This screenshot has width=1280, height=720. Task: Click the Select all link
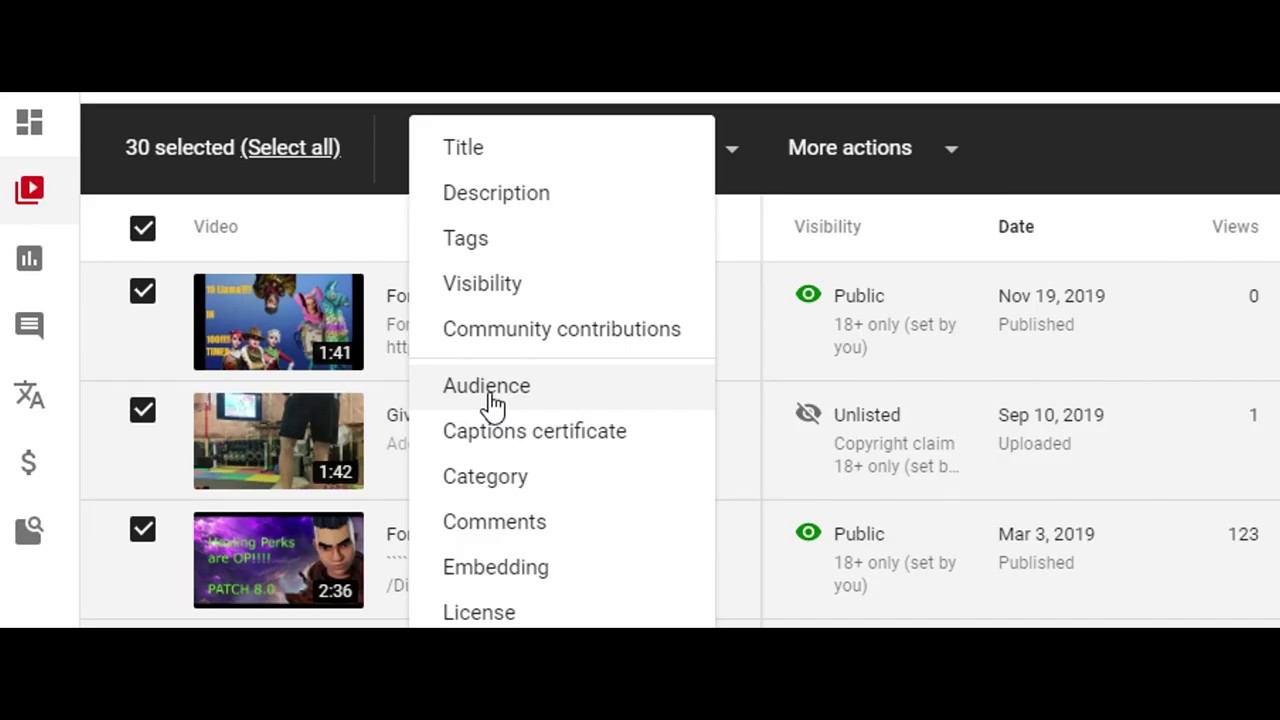click(x=290, y=148)
